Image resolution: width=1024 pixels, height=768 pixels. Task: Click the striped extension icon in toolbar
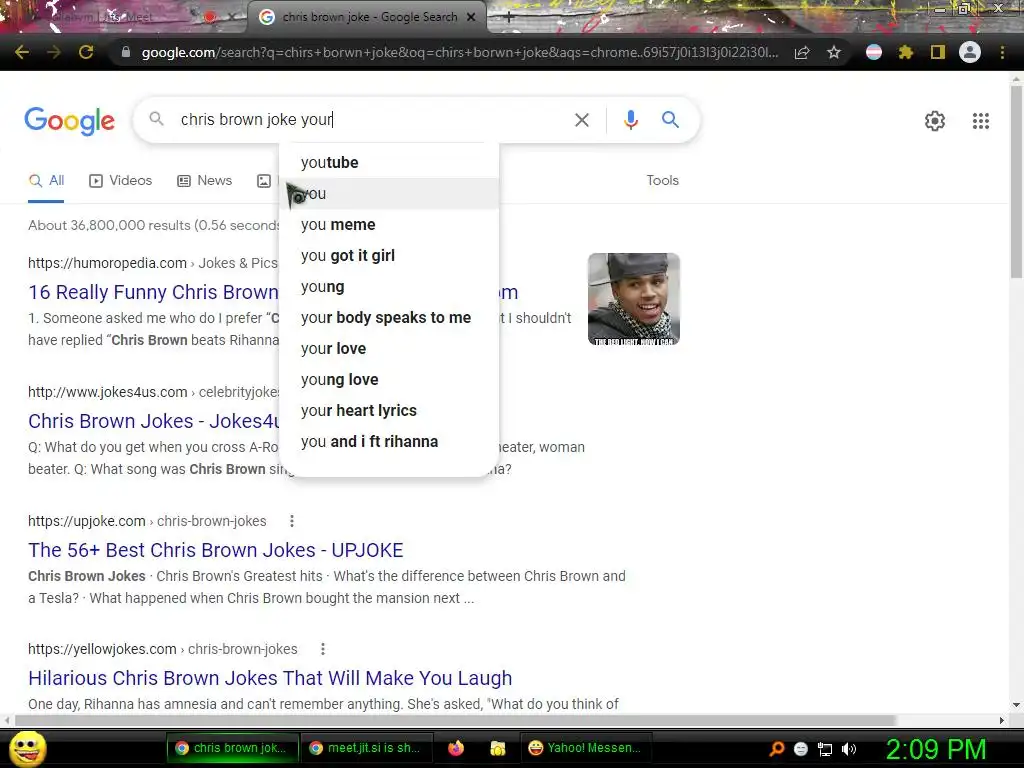click(x=874, y=52)
